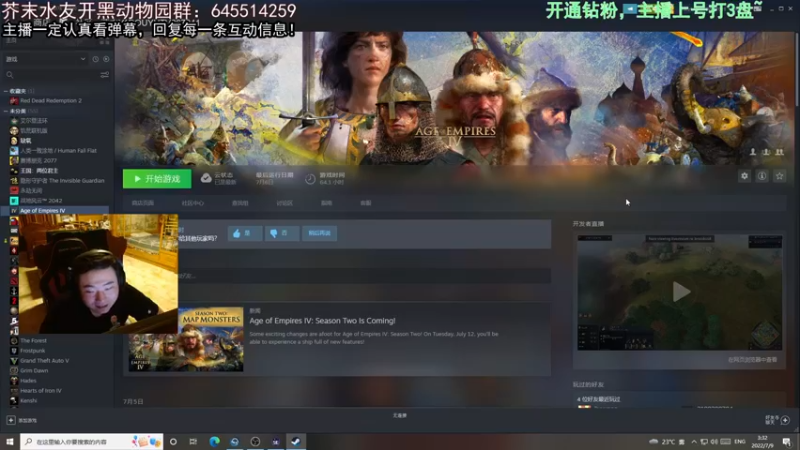Open the Discussions tab
The image size is (800, 450).
(285, 203)
